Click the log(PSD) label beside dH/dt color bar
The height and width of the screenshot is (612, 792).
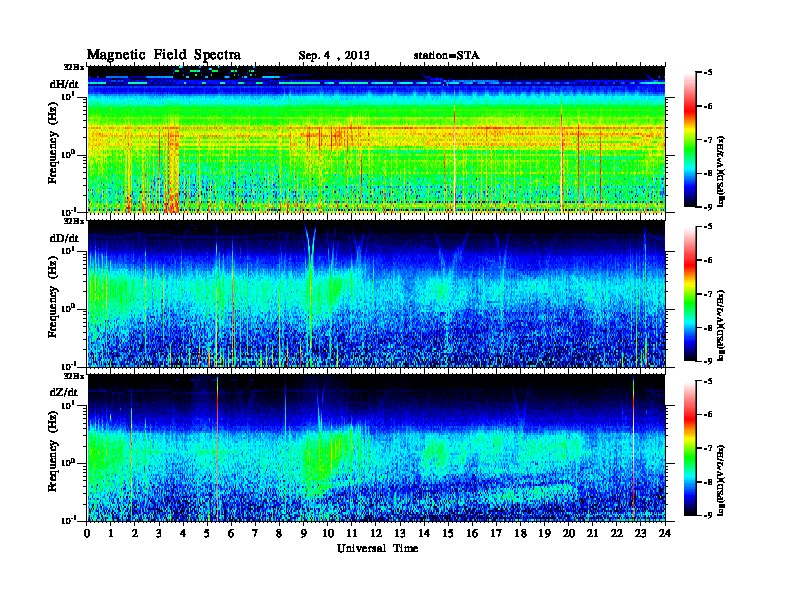(x=722, y=172)
